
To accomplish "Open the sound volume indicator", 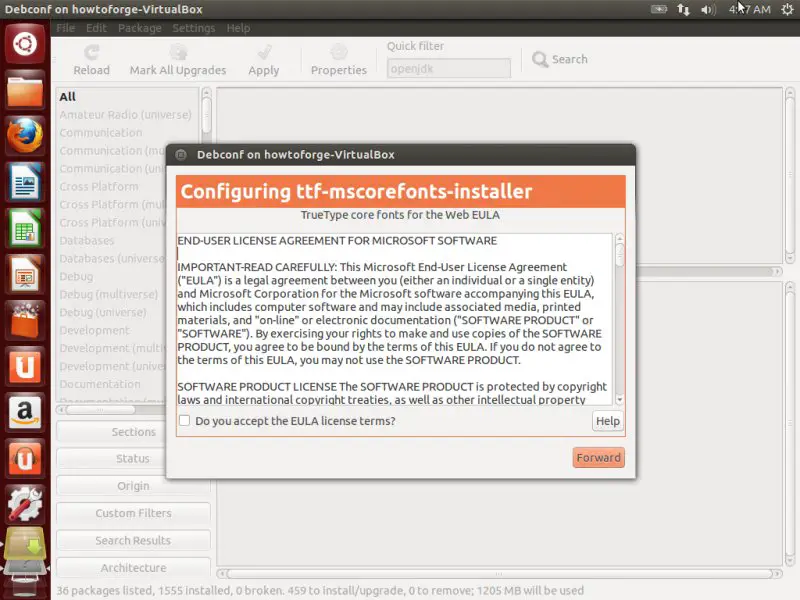I will (x=708, y=9).
